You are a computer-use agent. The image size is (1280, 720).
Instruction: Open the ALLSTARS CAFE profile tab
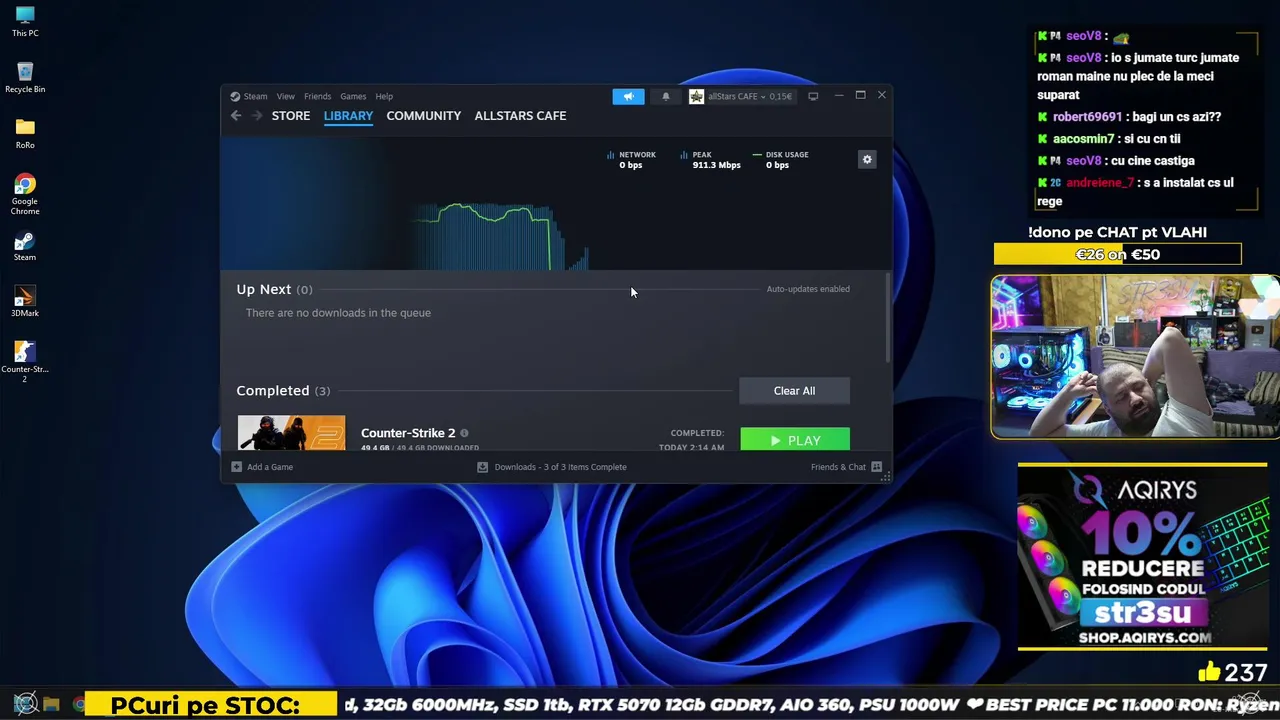pos(520,116)
